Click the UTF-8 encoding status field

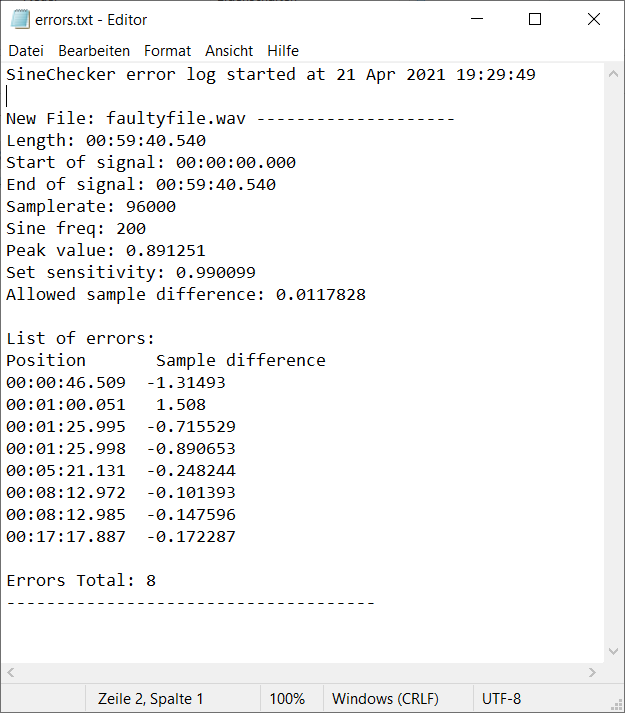(x=501, y=698)
